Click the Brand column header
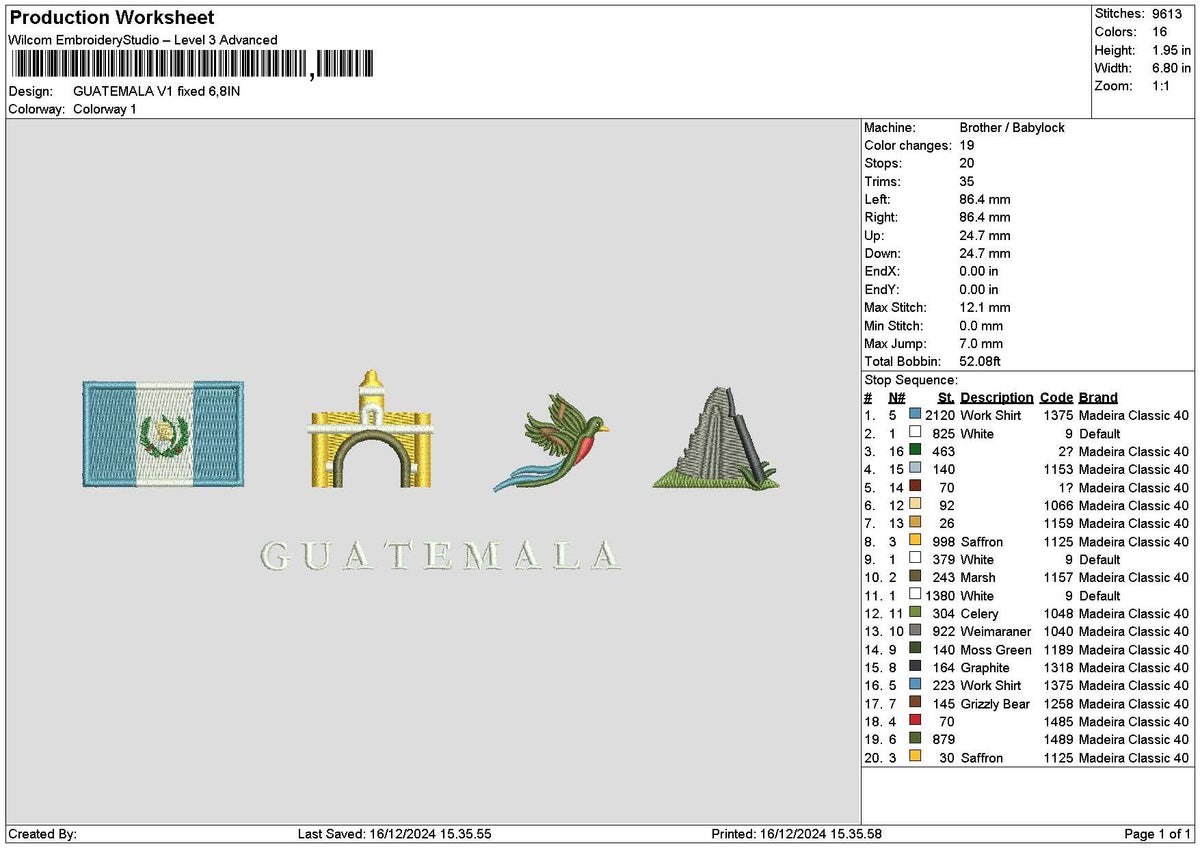Image resolution: width=1200 pixels, height=848 pixels. coord(1099,398)
